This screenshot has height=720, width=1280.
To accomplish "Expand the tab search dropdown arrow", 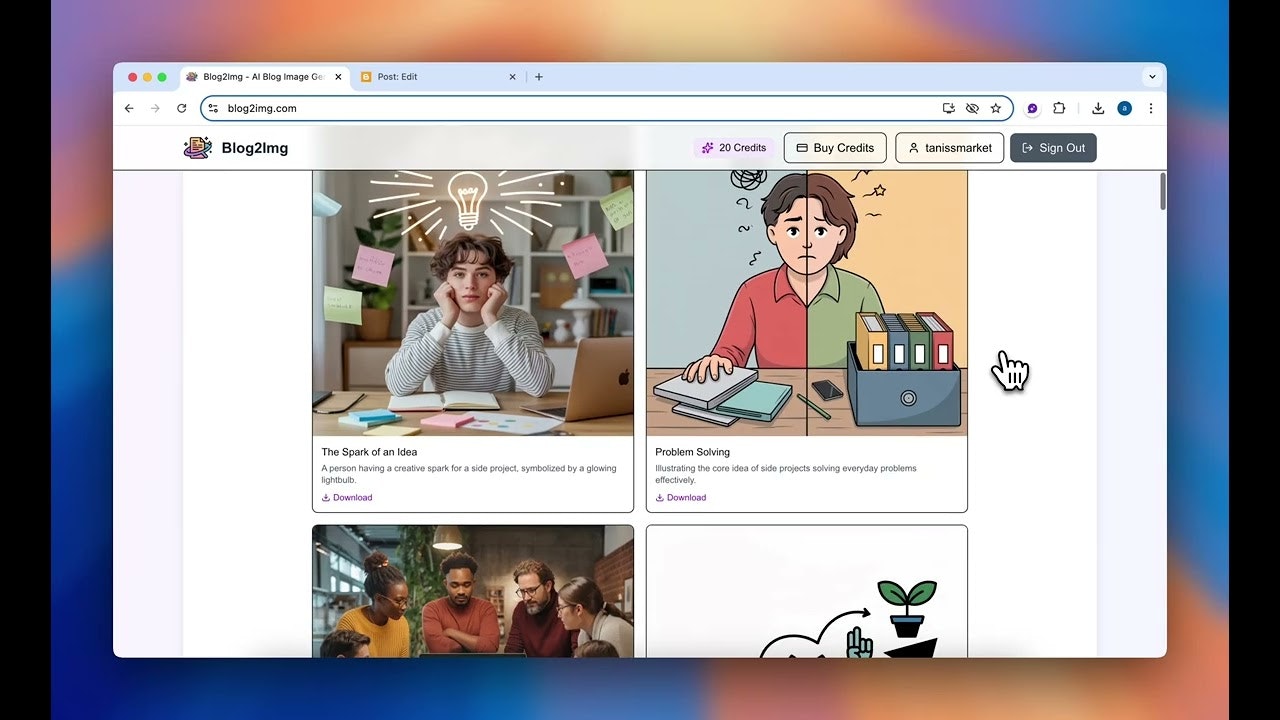I will pos(1152,77).
